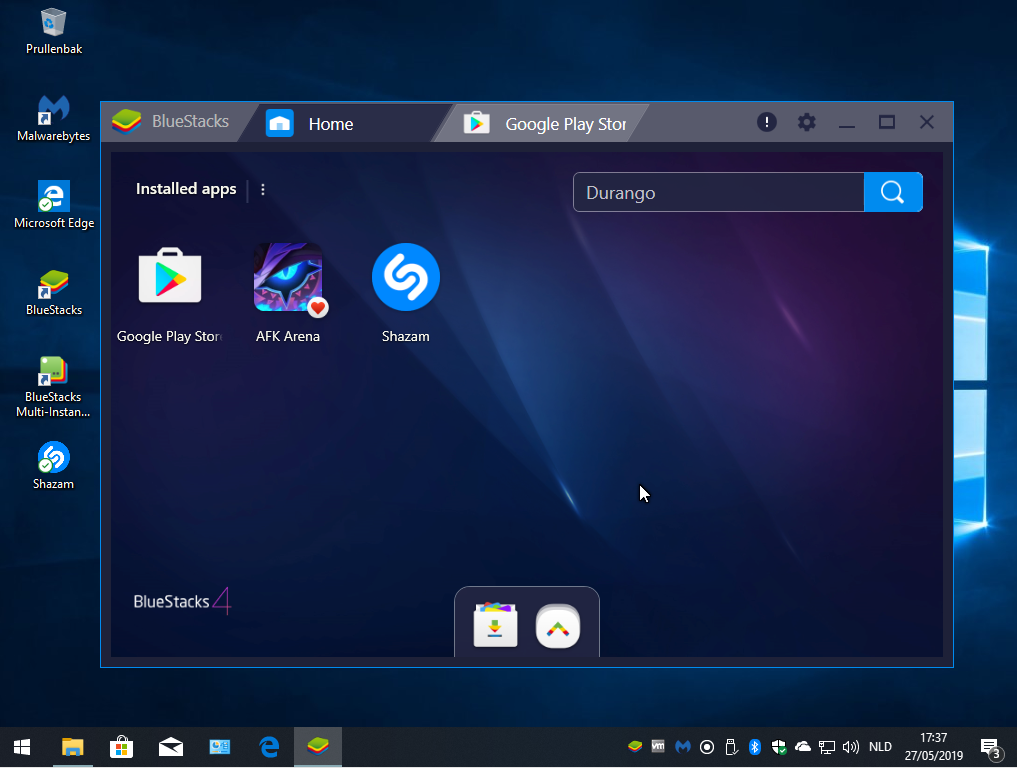Select the Malwarebytes desktop shortcut
Image resolution: width=1017 pixels, height=768 pixels.
click(54, 119)
